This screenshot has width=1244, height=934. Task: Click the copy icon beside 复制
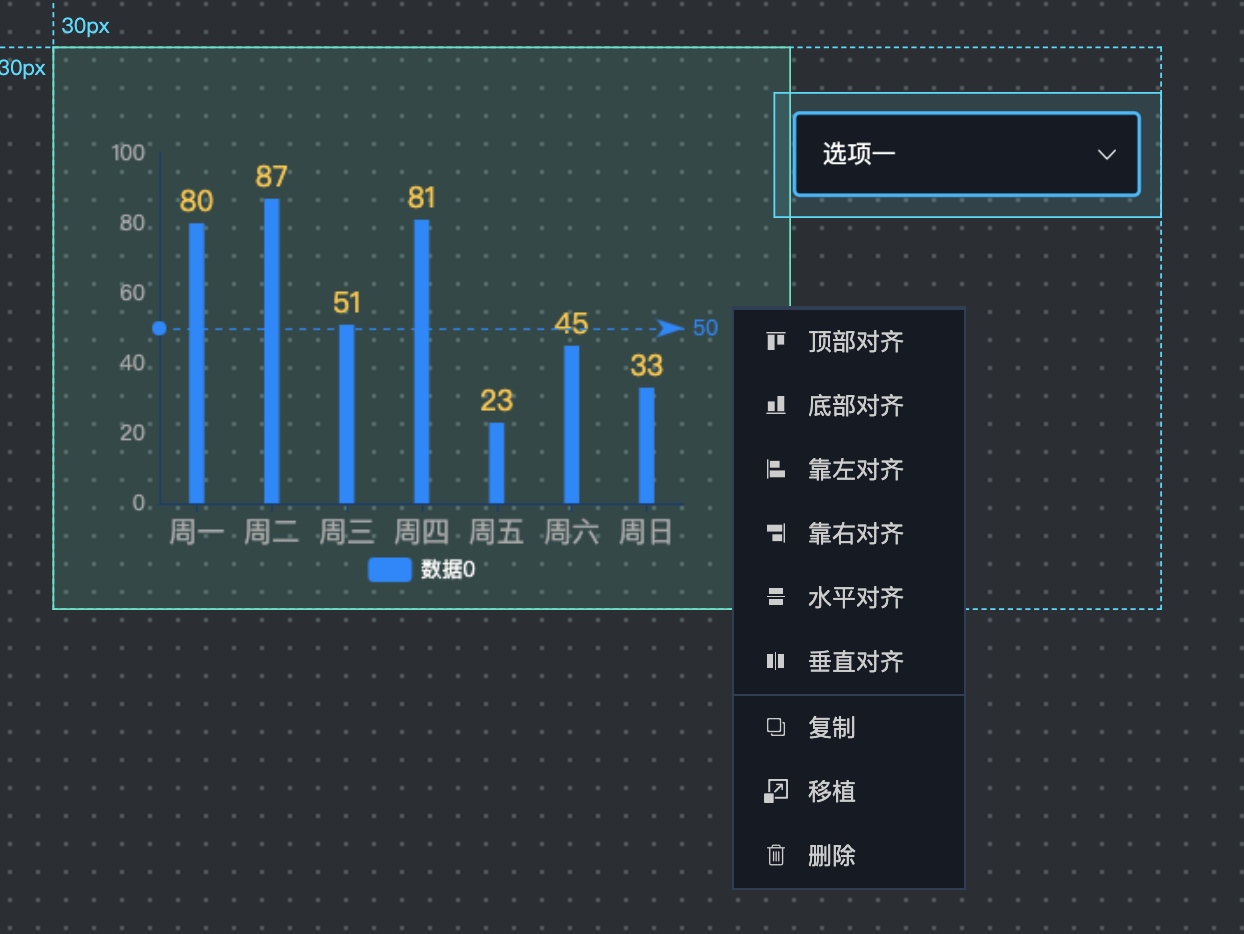tap(775, 727)
